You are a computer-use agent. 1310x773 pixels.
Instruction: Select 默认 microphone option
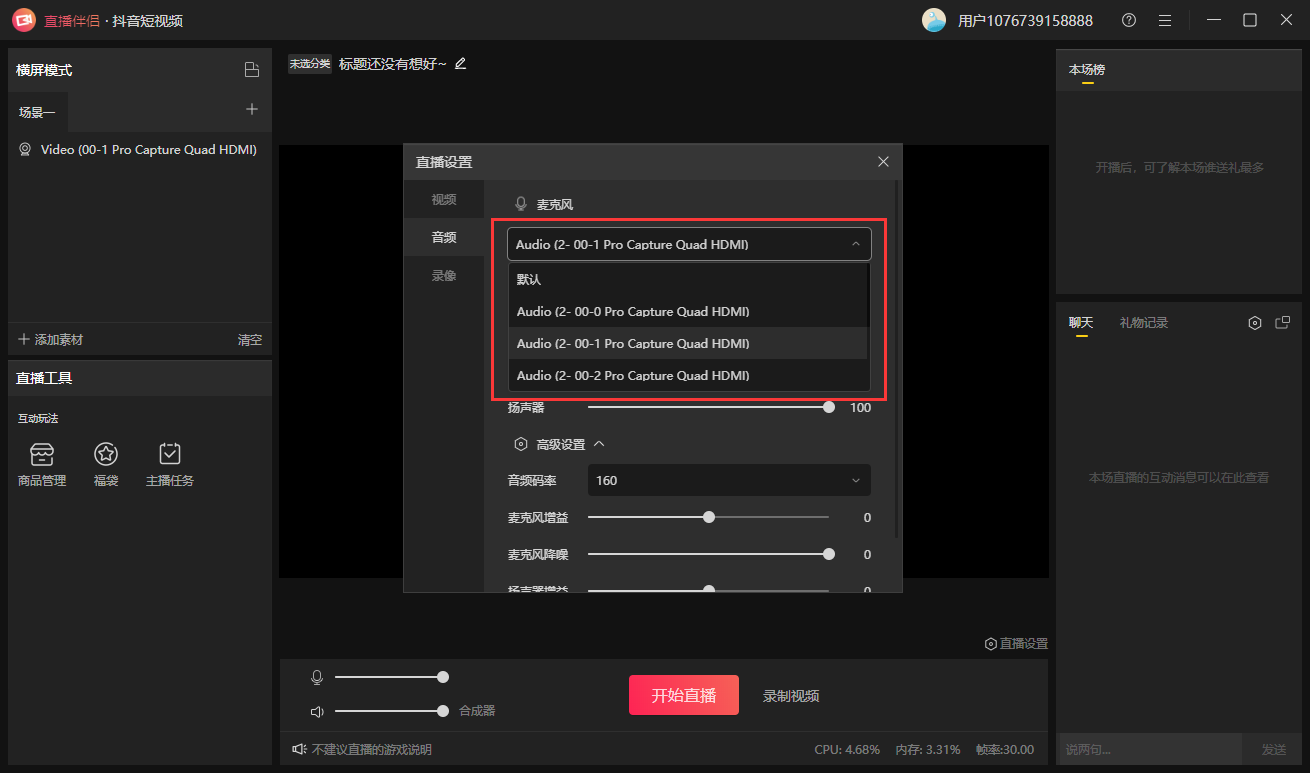click(689, 280)
